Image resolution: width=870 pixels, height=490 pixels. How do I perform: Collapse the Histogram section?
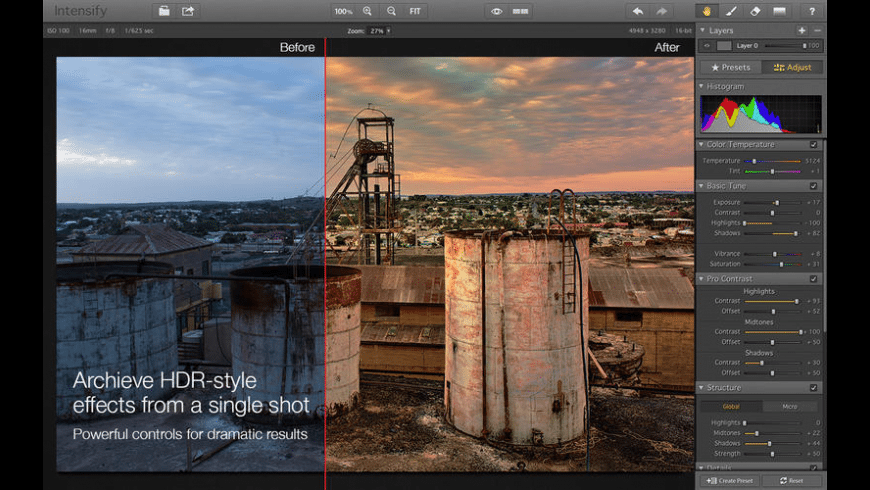(701, 86)
